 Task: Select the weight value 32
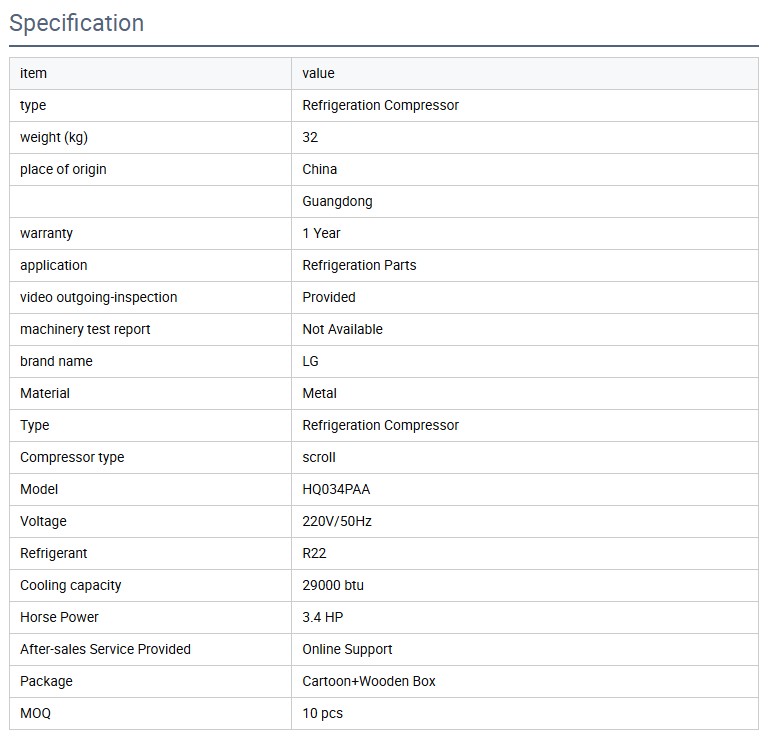(x=310, y=137)
